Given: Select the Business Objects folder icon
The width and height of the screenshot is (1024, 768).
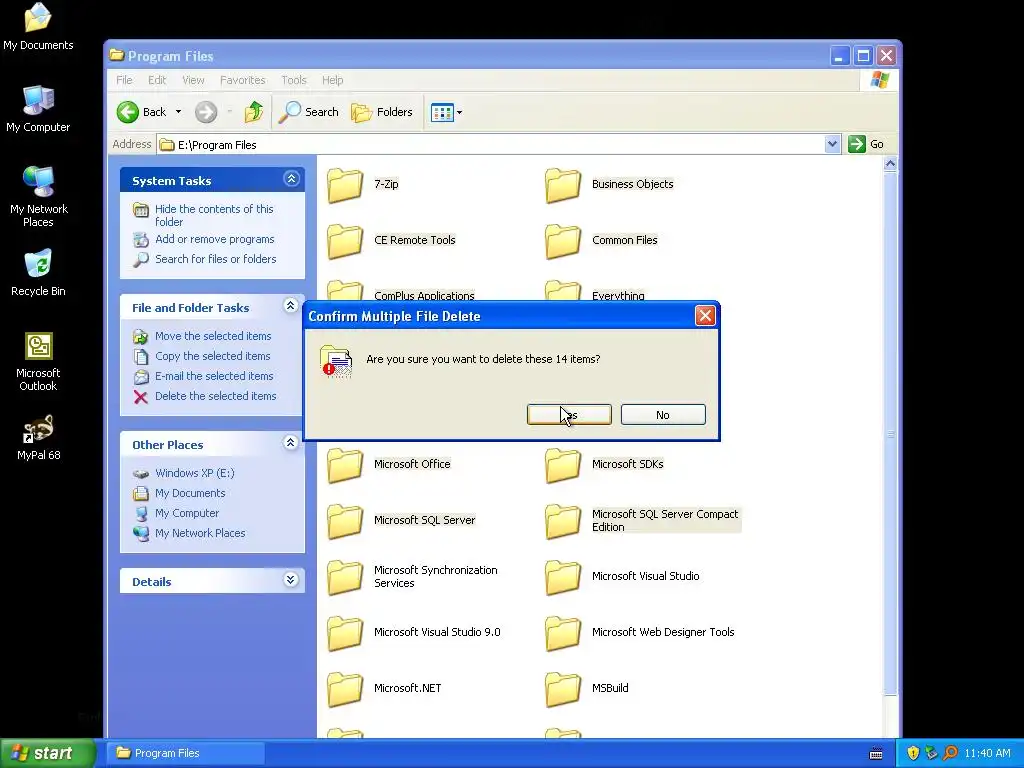Looking at the screenshot, I should [562, 185].
